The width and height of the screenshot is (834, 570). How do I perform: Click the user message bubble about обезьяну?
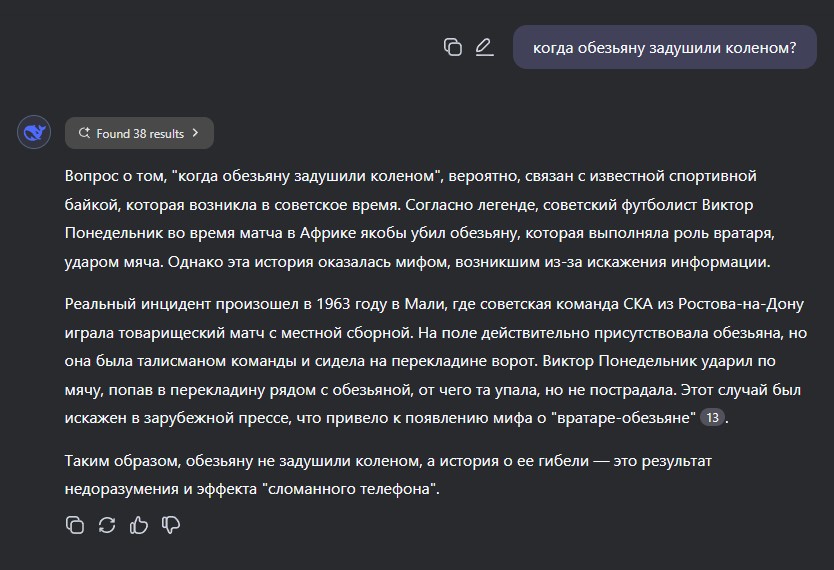664,47
